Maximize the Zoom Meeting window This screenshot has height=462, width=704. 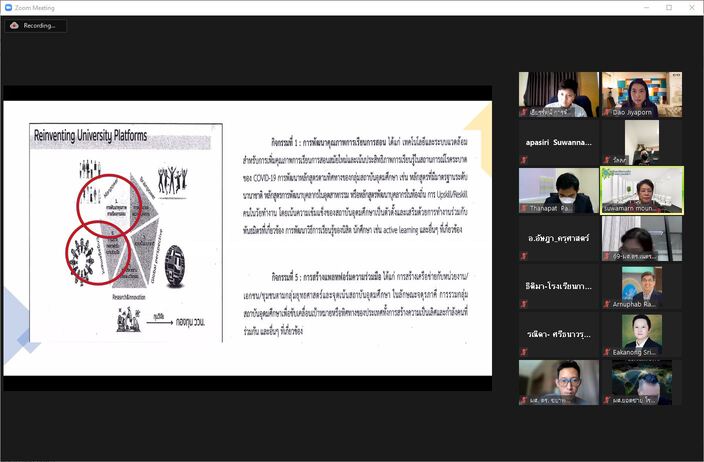coord(669,8)
